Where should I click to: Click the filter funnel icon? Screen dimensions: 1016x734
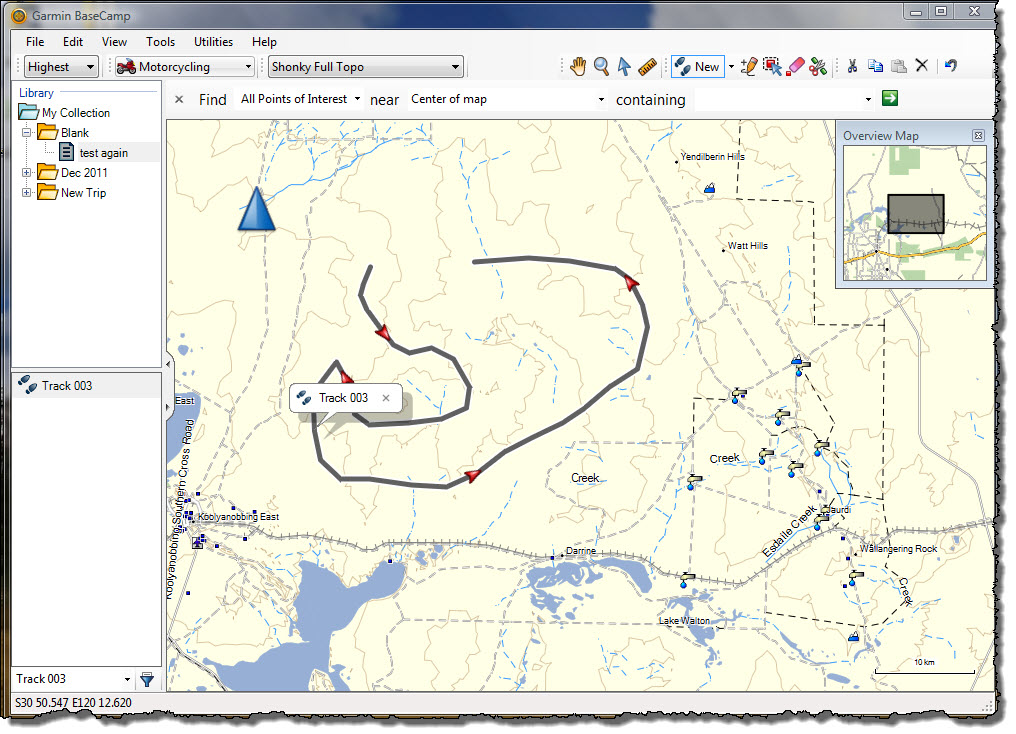148,679
